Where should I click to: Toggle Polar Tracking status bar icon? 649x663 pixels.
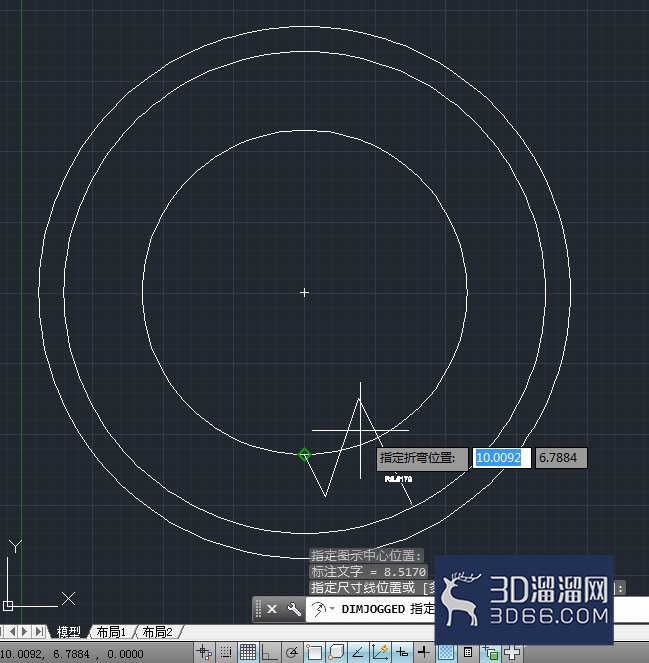(292, 652)
